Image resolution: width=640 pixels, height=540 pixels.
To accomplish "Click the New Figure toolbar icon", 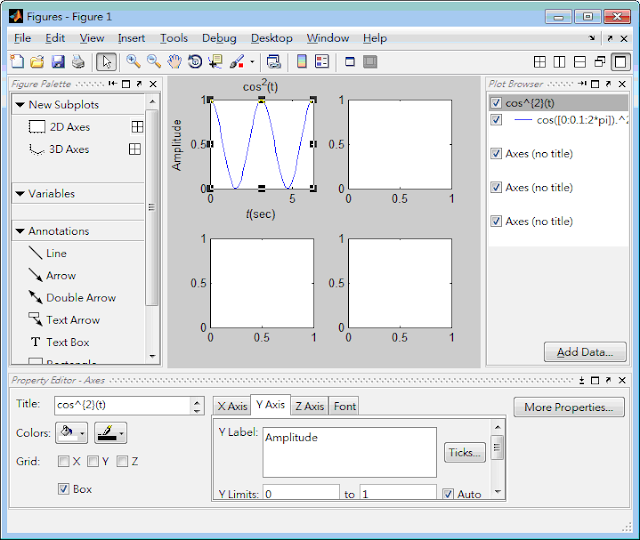I will click(x=17, y=62).
